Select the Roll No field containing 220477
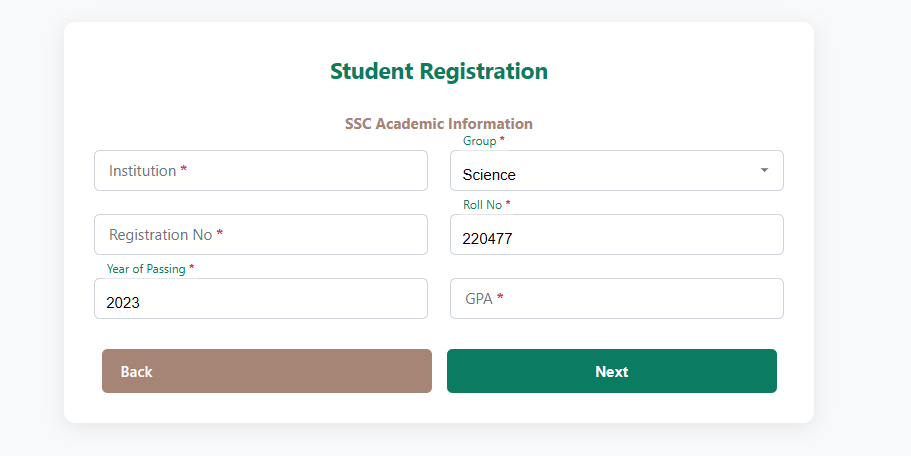This screenshot has width=911, height=456. [616, 237]
